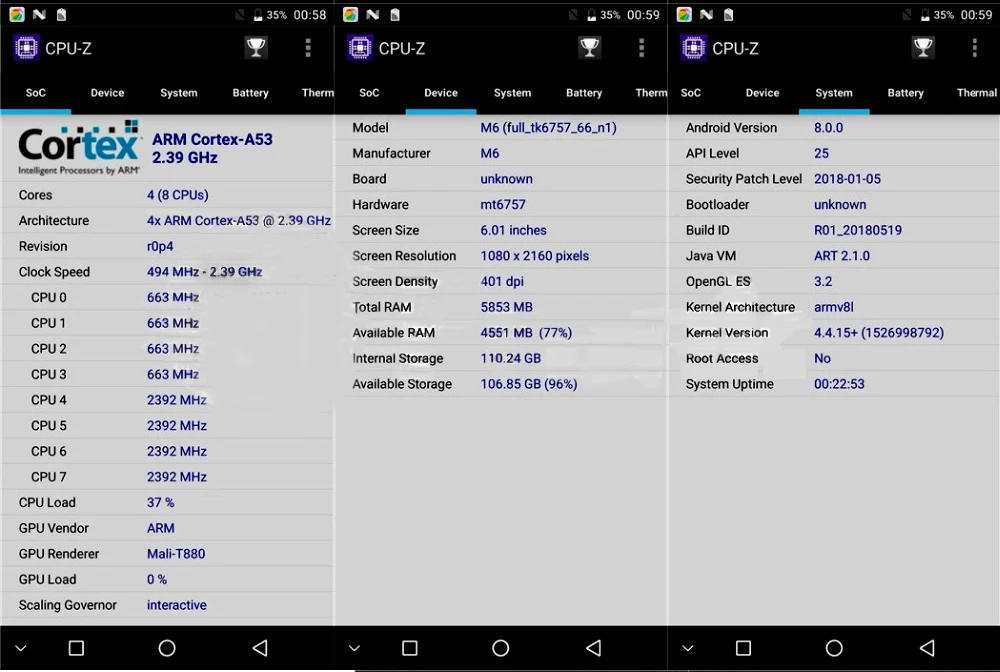
Task: Open the Thermal tab in the right screen
Action: coord(976,93)
